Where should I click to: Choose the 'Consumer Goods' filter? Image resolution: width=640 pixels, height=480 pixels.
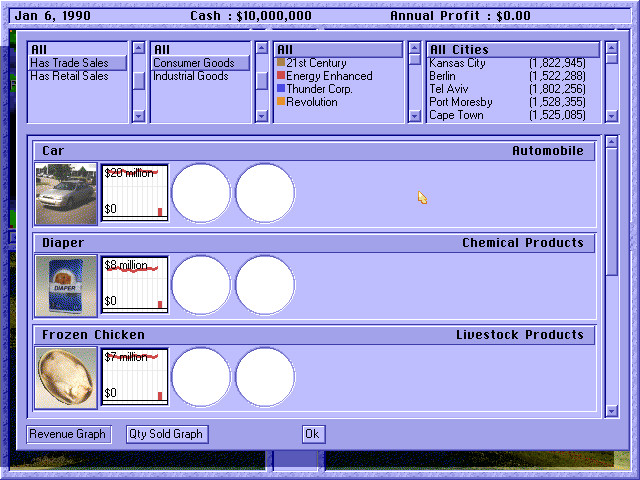pos(200,63)
